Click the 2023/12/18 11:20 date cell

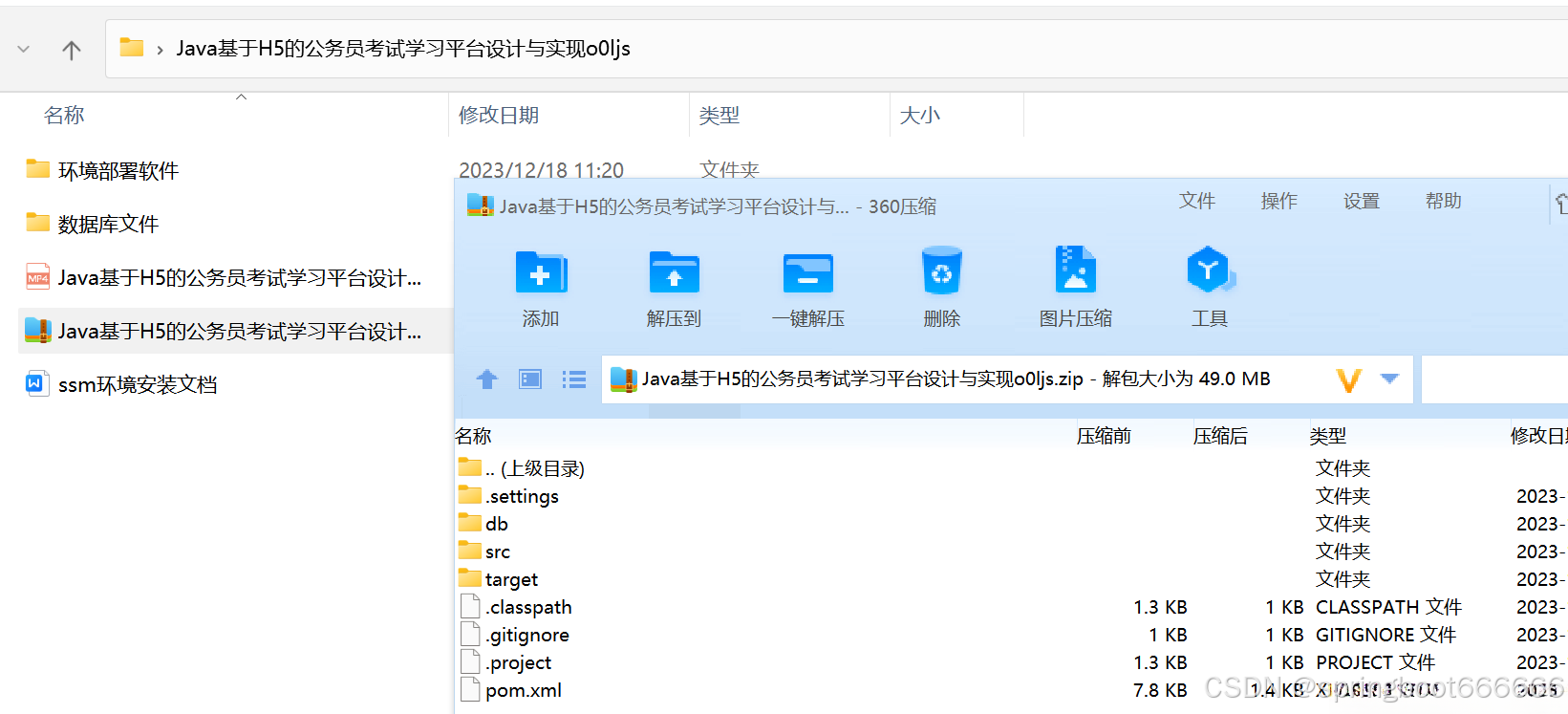tap(541, 170)
